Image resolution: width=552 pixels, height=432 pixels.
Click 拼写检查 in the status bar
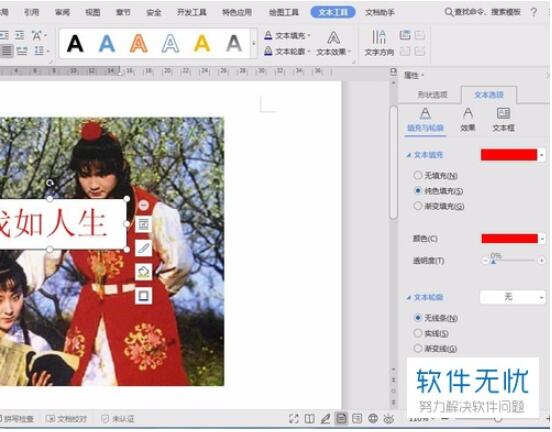18,419
